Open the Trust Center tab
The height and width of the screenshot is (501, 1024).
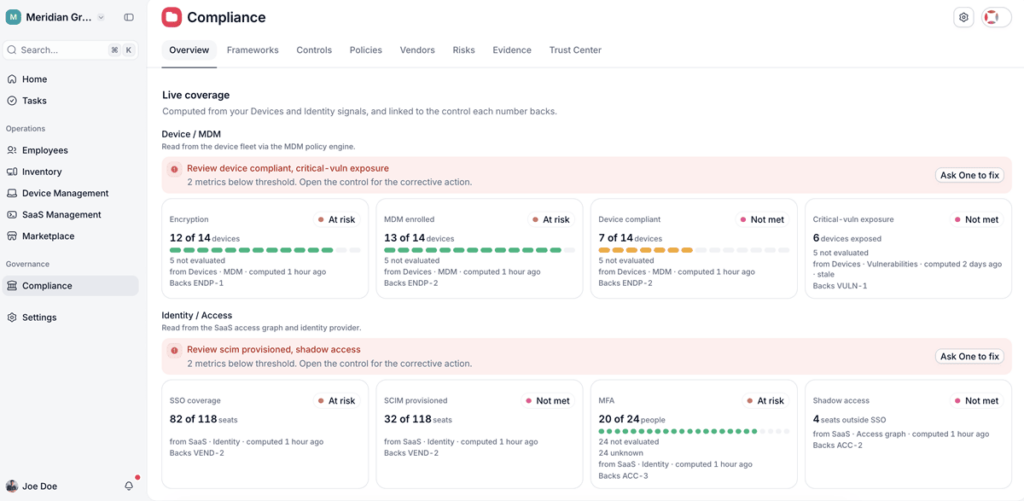[x=575, y=50]
